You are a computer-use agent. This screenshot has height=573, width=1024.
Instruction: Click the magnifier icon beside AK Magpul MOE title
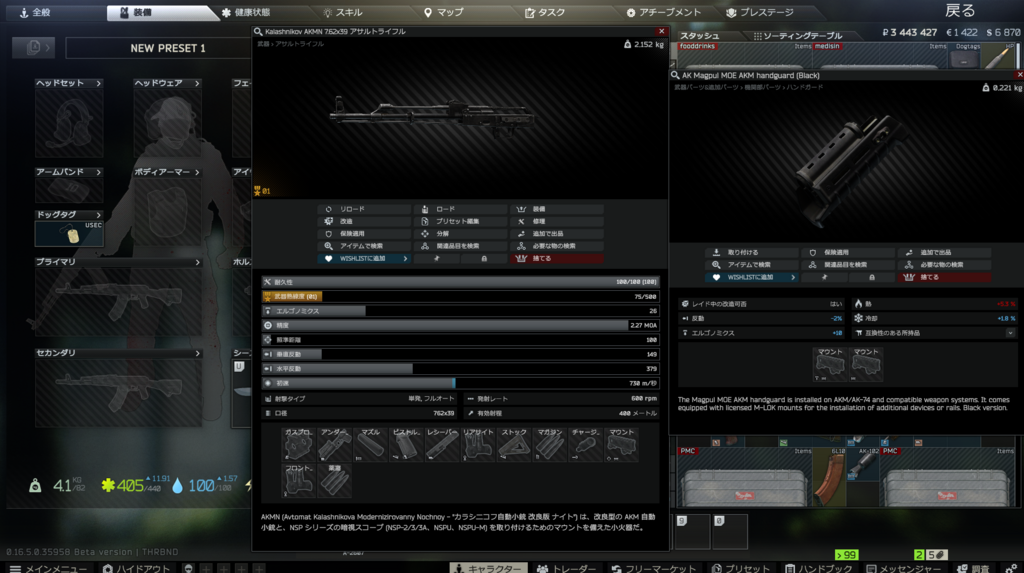675,75
